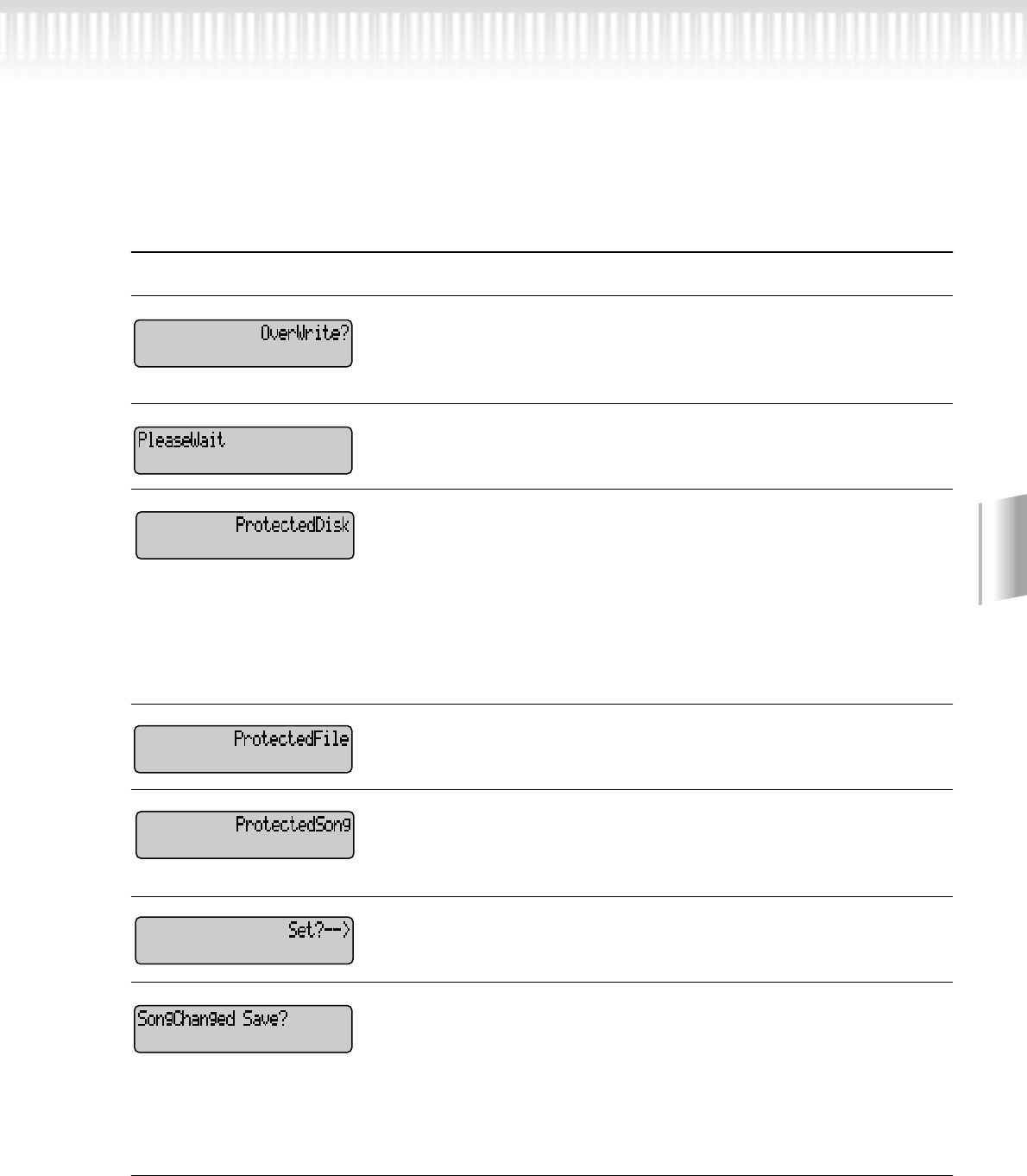Click the SongChanged text in bottom display

pyautogui.click(x=186, y=1020)
